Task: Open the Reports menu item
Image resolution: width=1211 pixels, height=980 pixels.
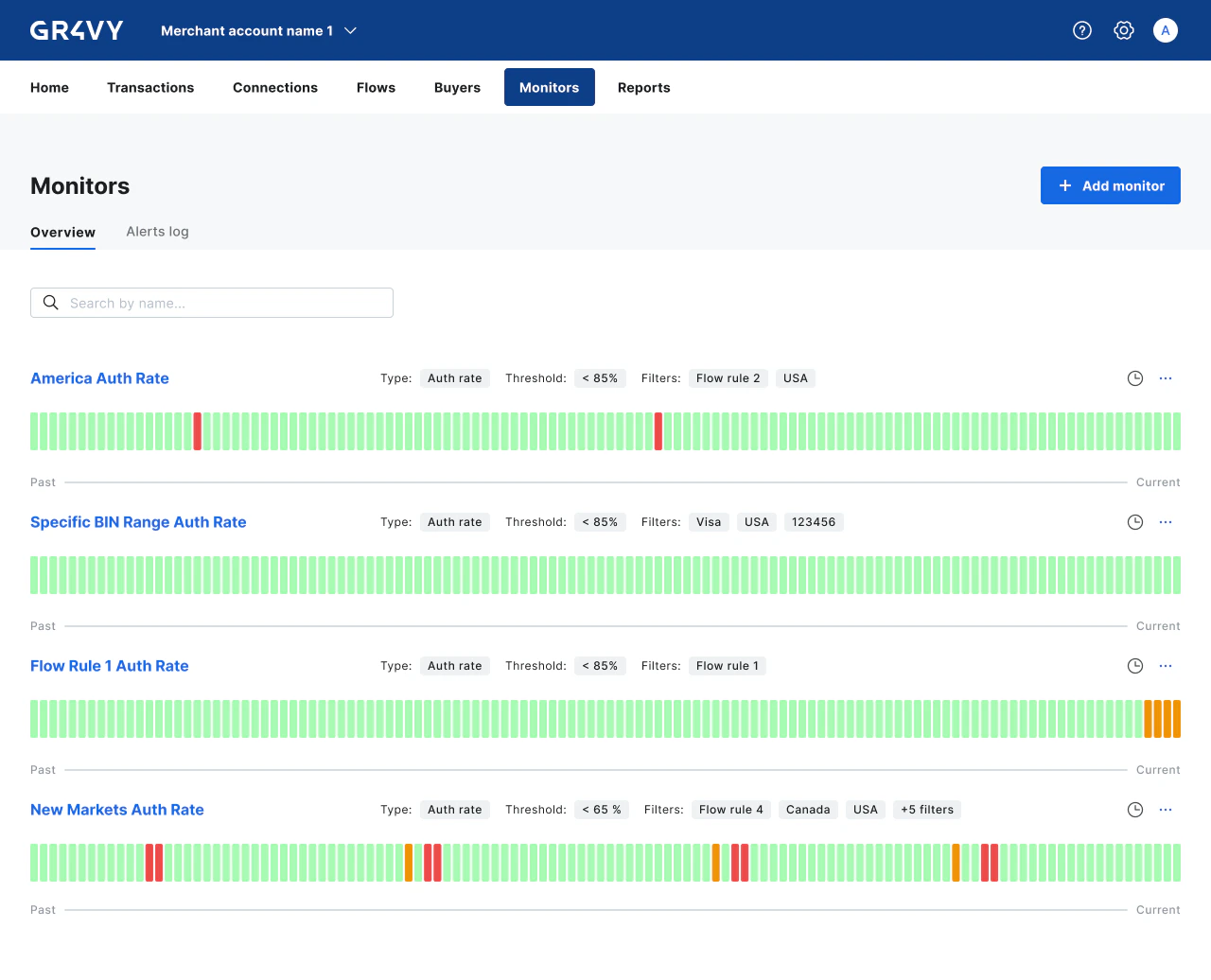Action: click(x=643, y=87)
